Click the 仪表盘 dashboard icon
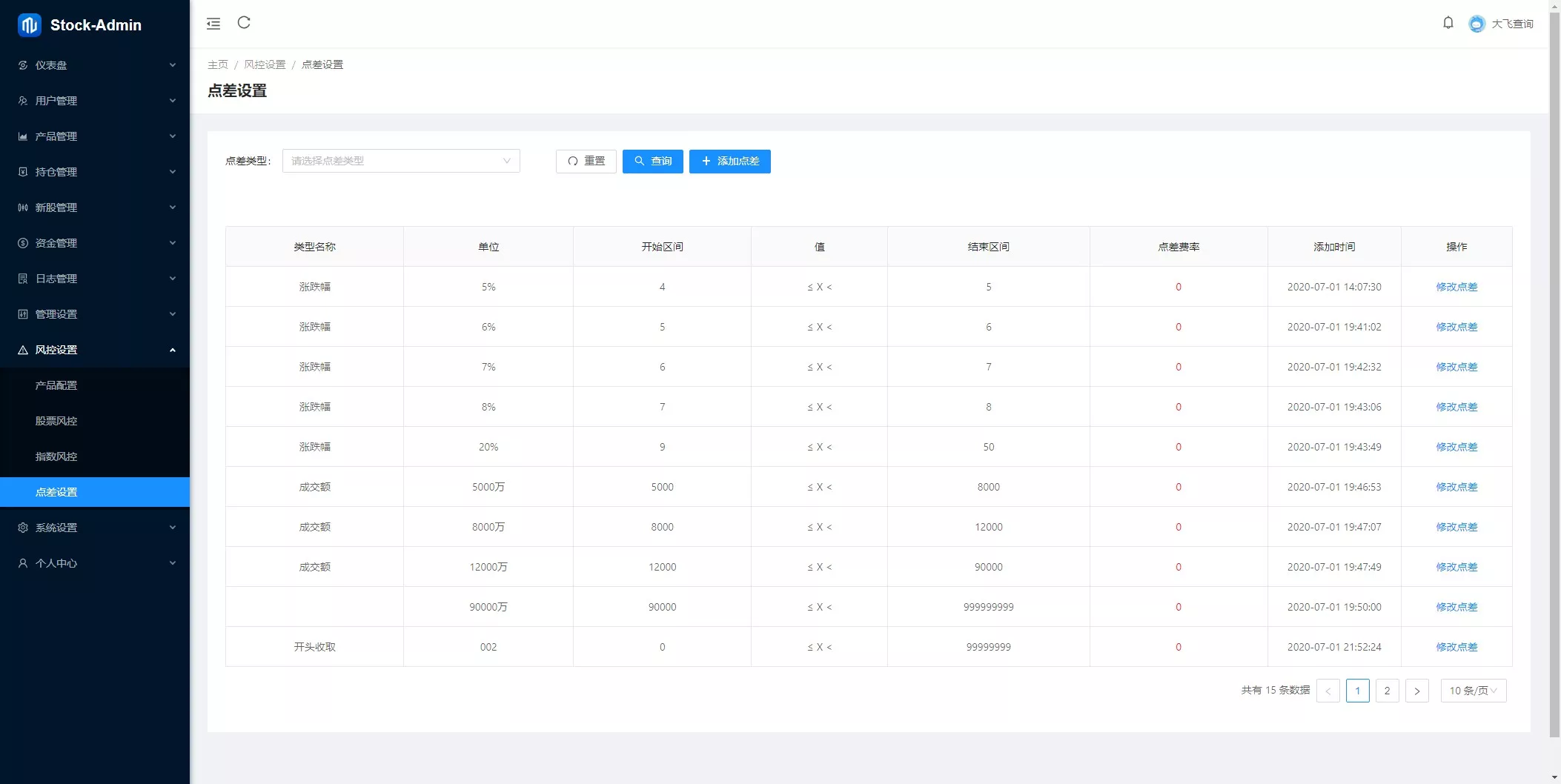The height and width of the screenshot is (784, 1561). tap(23, 65)
